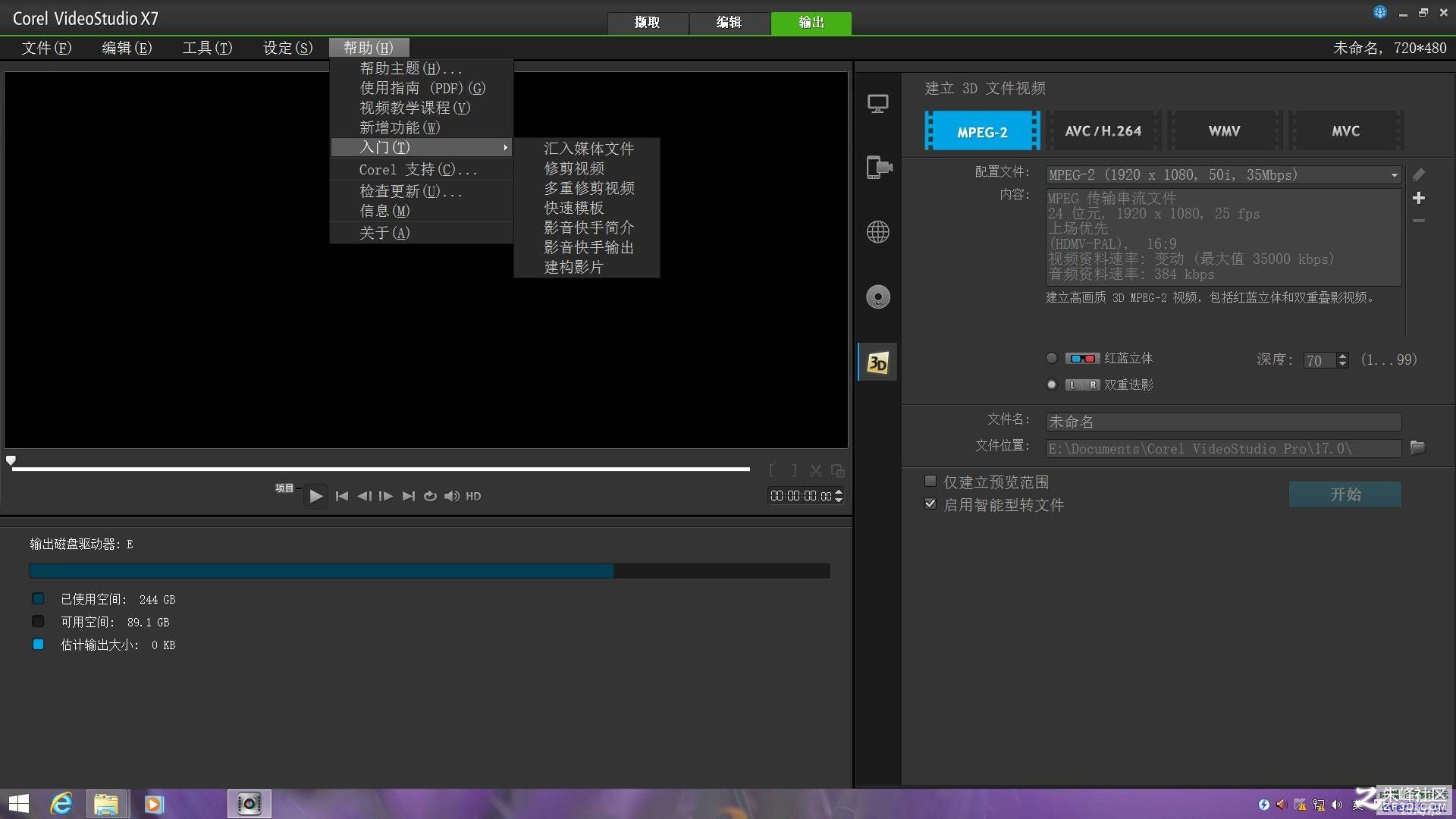Switch to VideoStudio taskbar window
The image size is (1456, 819).
coord(249,804)
